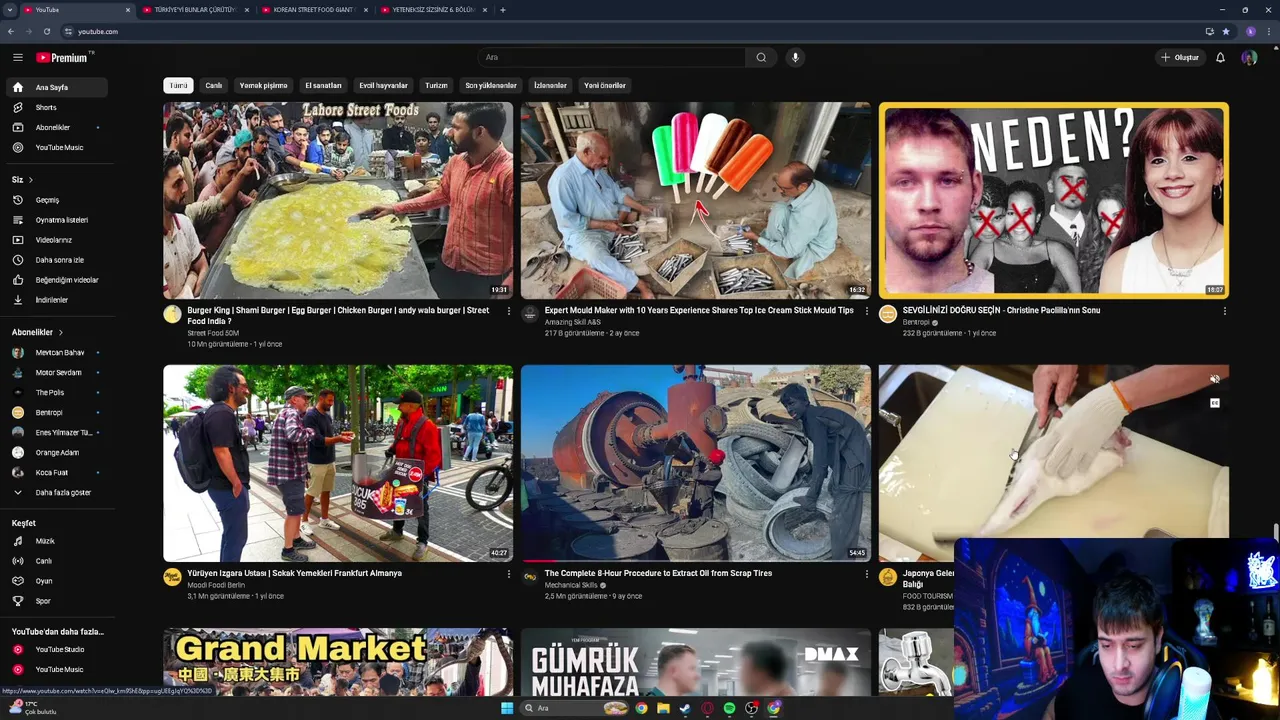The height and width of the screenshot is (720, 1280).
Task: Open options for Scrap Tires video
Action: pos(866,574)
